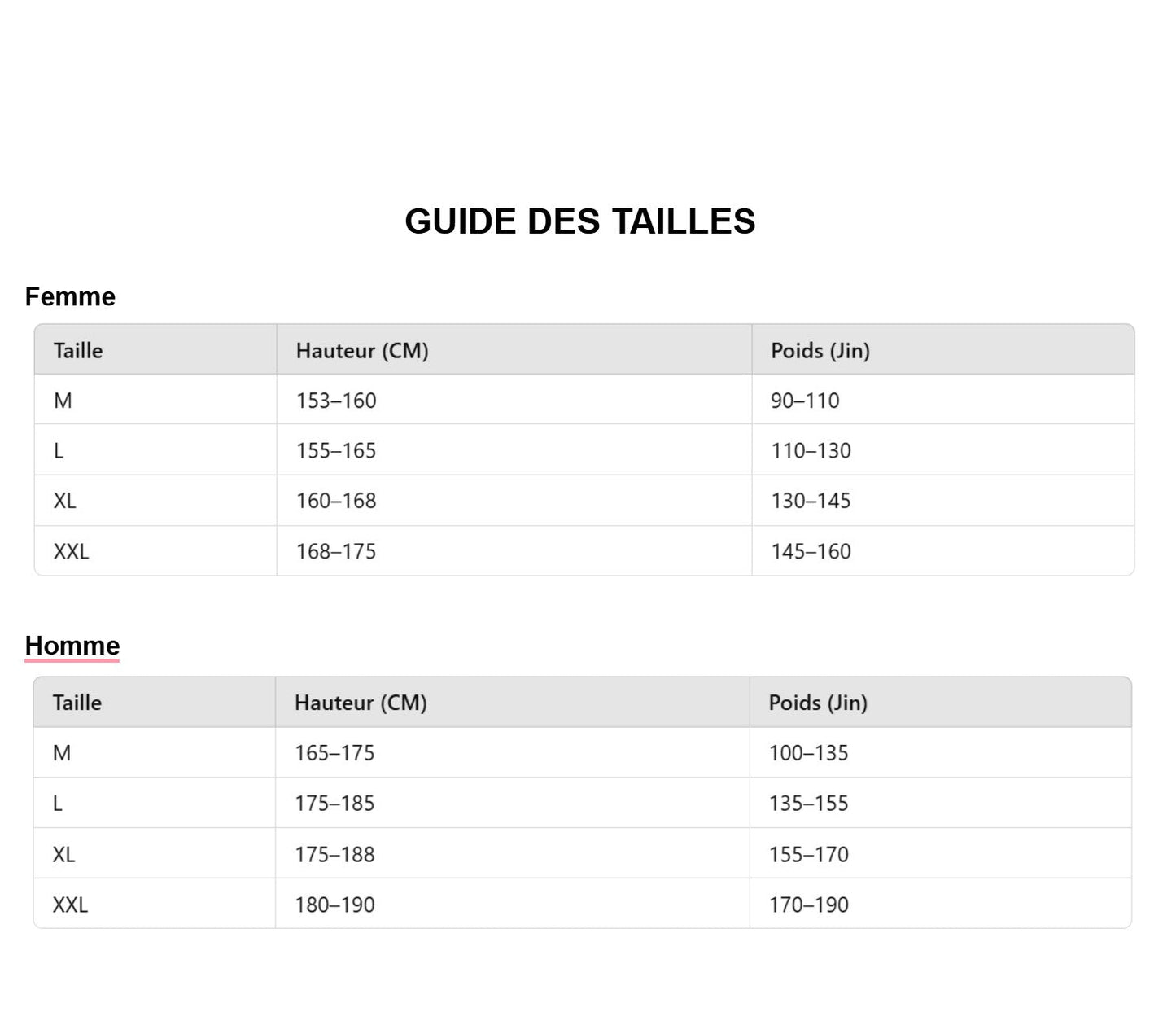Screen dimensions: 1176x1034
Task: Select the Femme height cell 153–160
Action: click(336, 401)
